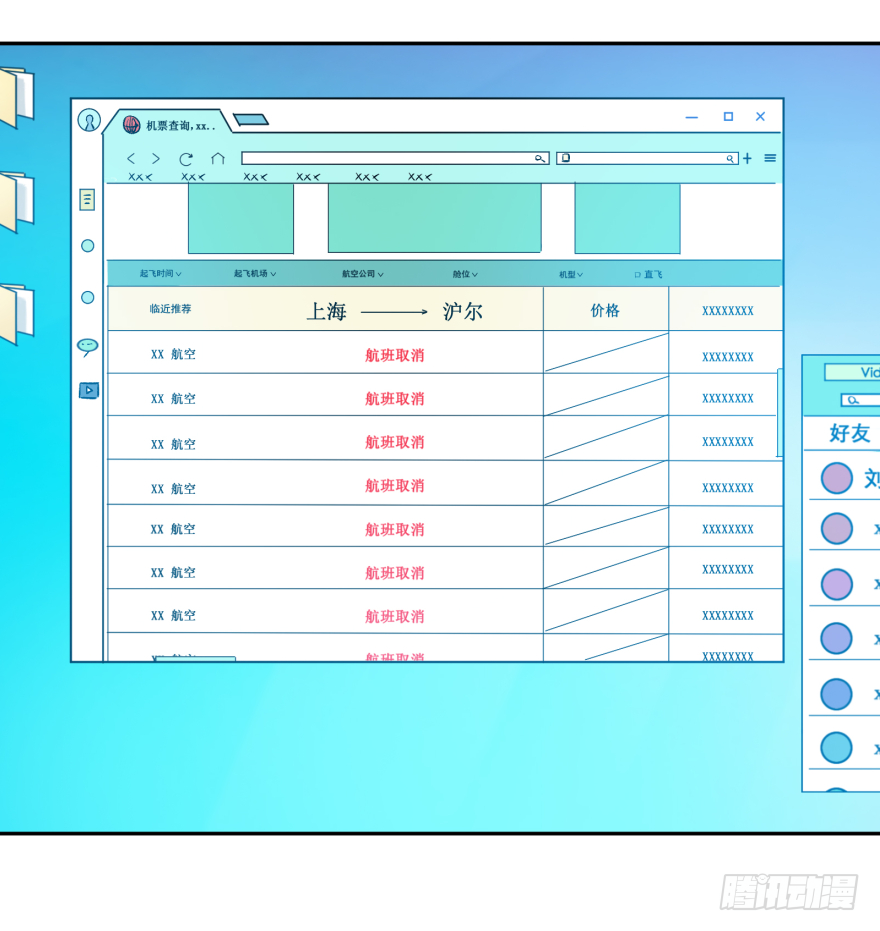Screen dimensions: 880x931
Task: Open the browser home icon
Action: 218,159
